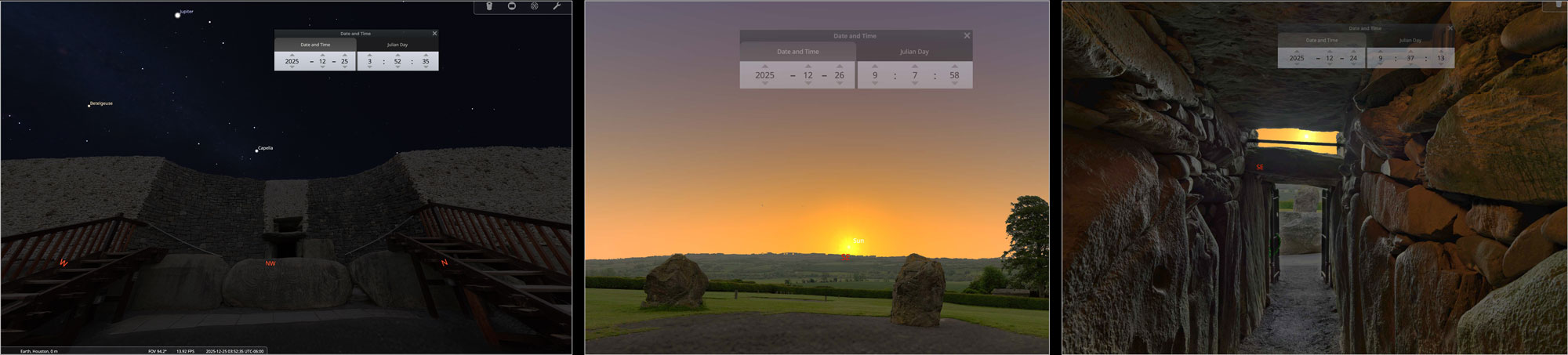Select the Betelgeuse star label
The image size is (1568, 355).
101,103
